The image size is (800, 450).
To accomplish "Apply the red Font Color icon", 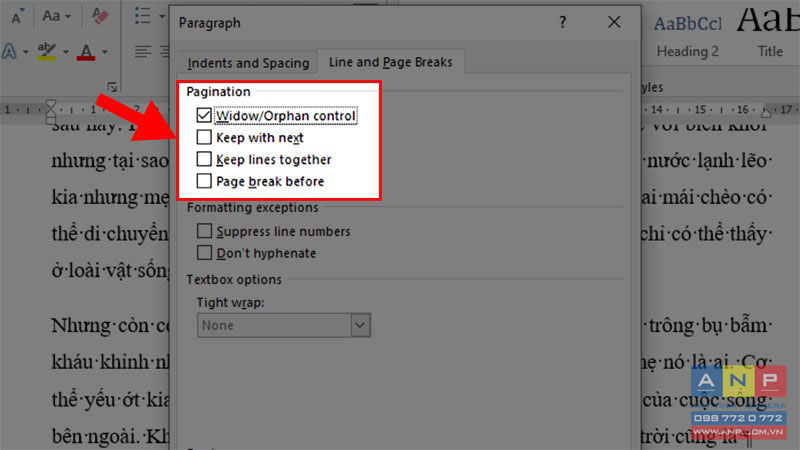I will 86,52.
